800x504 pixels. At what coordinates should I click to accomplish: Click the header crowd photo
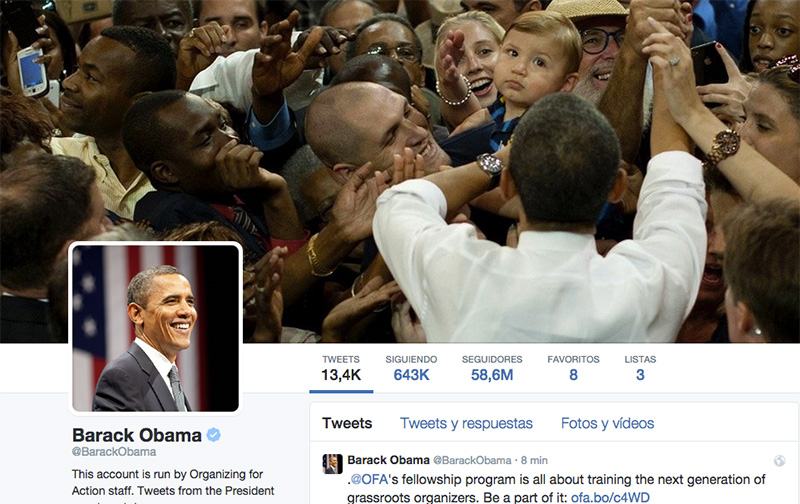point(400,171)
